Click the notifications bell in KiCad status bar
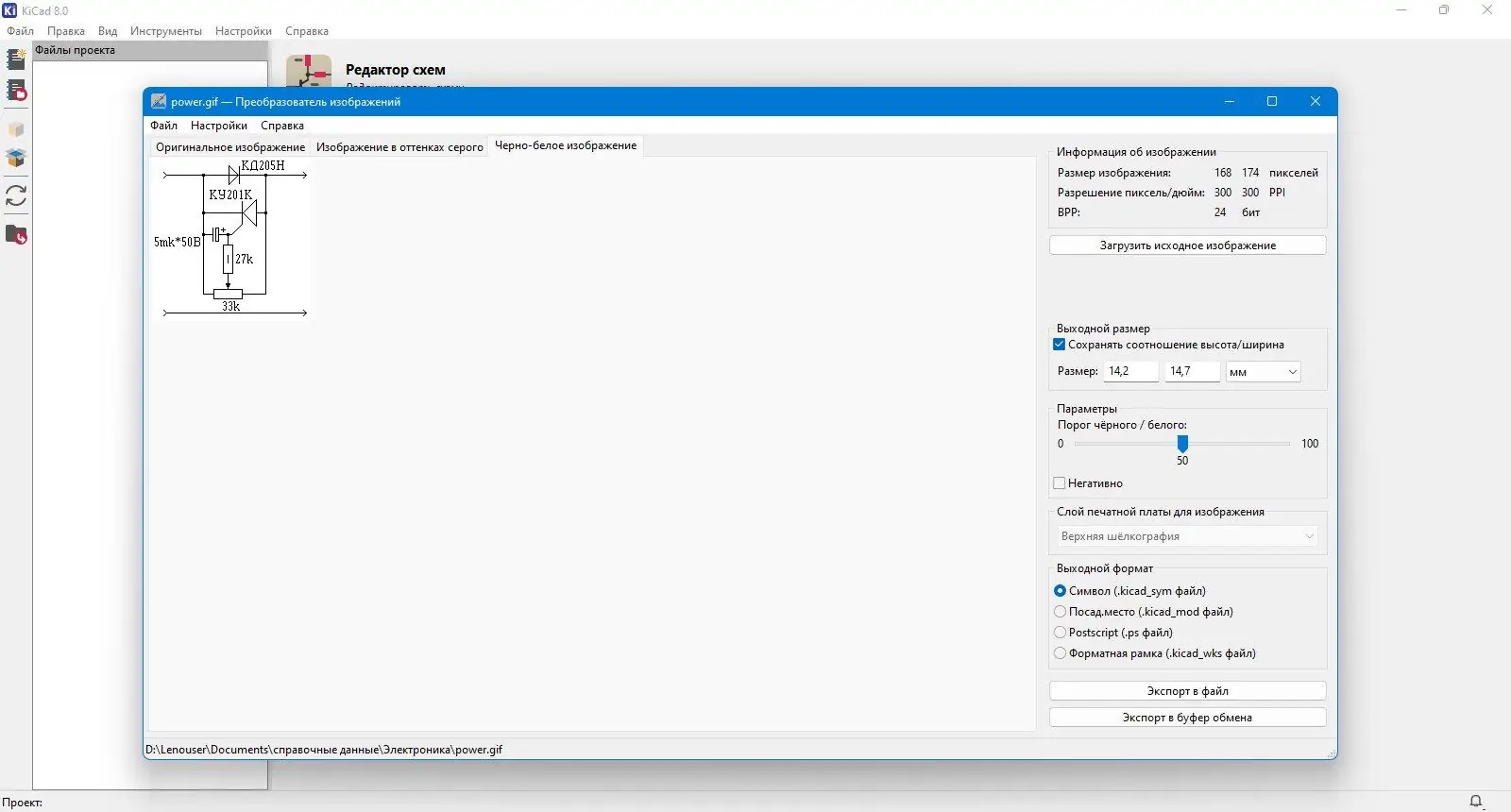1511x812 pixels. 1476,802
